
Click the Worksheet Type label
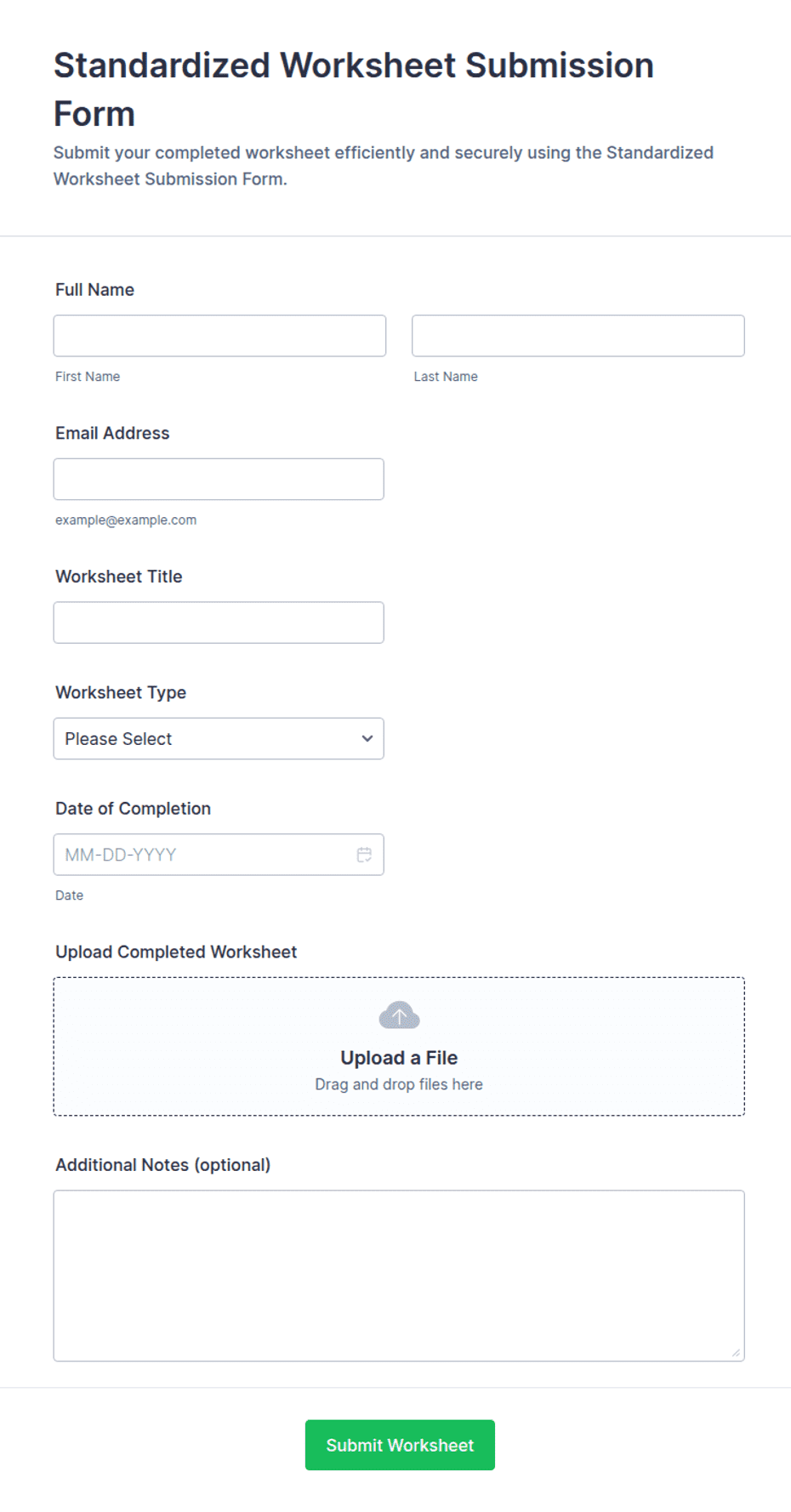[x=121, y=692]
